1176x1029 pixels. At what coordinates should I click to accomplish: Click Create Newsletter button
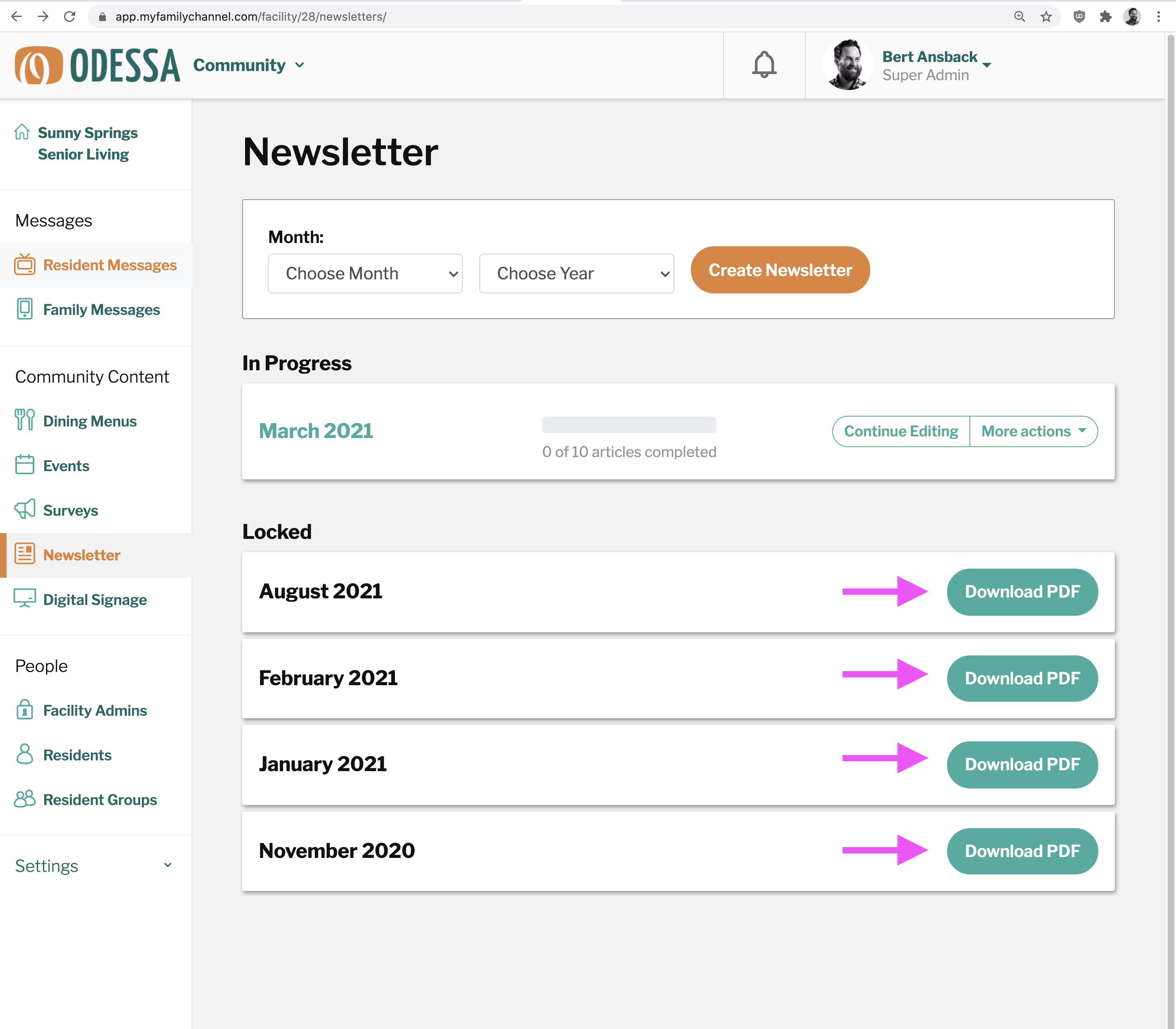780,270
